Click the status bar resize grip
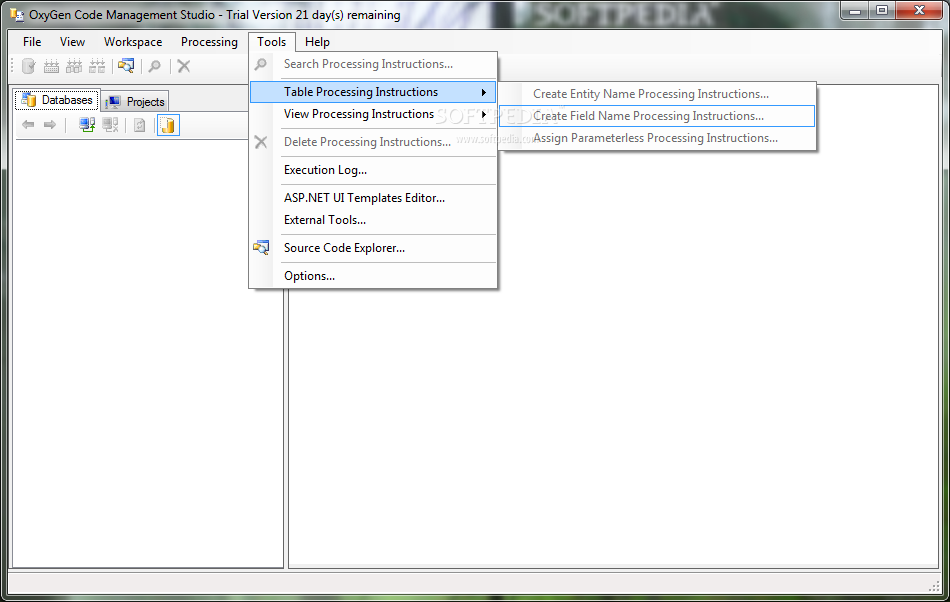Viewport: 950px width, 602px height. 934,585
